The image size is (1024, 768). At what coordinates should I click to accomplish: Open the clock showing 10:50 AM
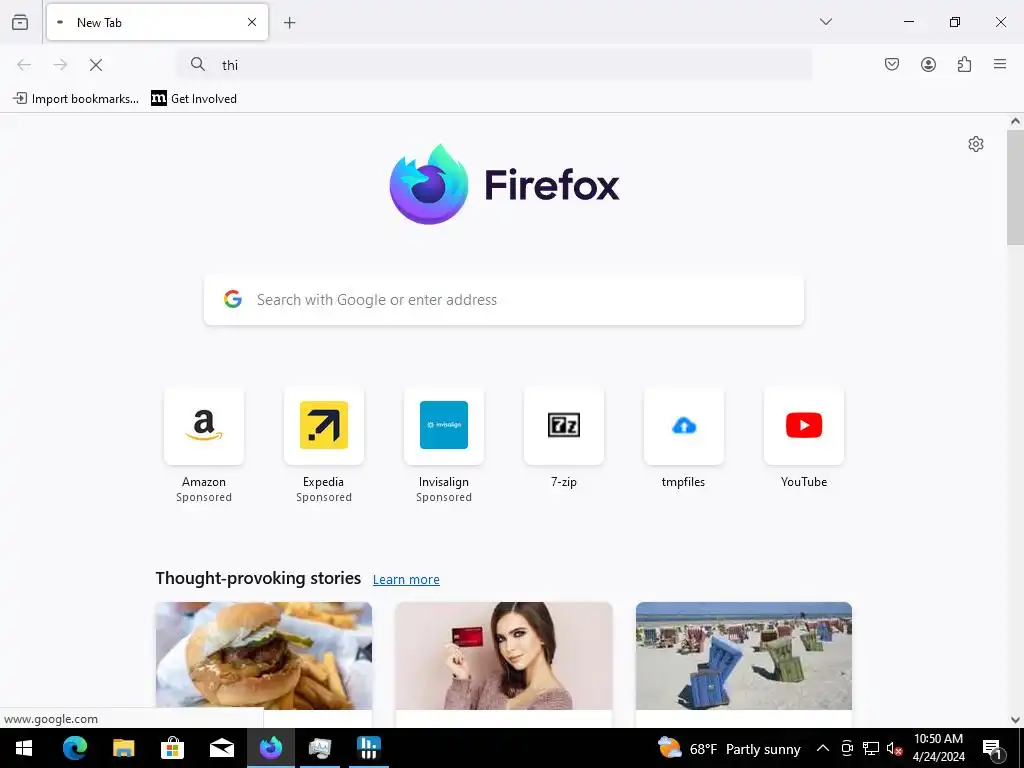point(938,748)
